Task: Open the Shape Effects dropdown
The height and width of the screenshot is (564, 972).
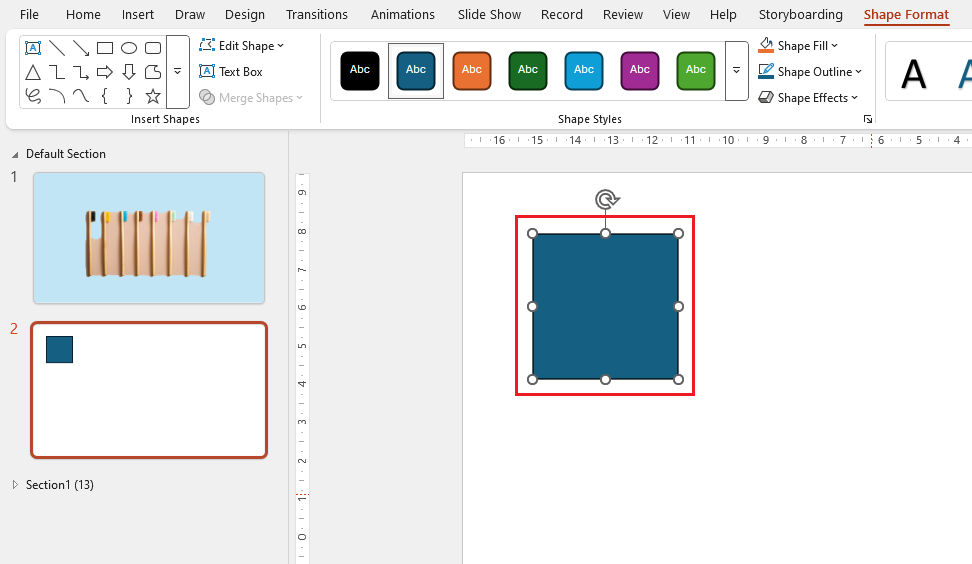Action: coord(808,98)
